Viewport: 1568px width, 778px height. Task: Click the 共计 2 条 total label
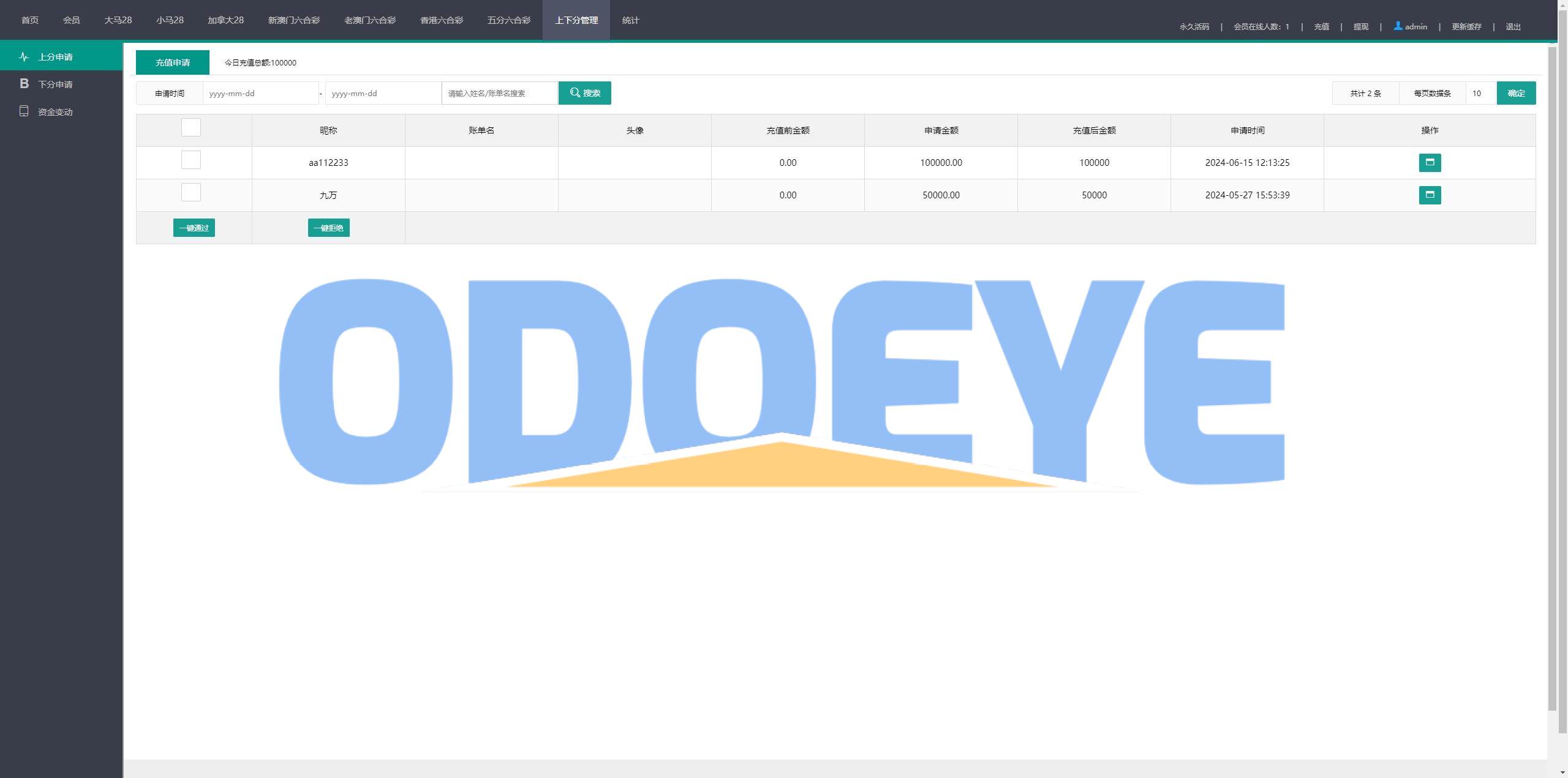pyautogui.click(x=1366, y=93)
